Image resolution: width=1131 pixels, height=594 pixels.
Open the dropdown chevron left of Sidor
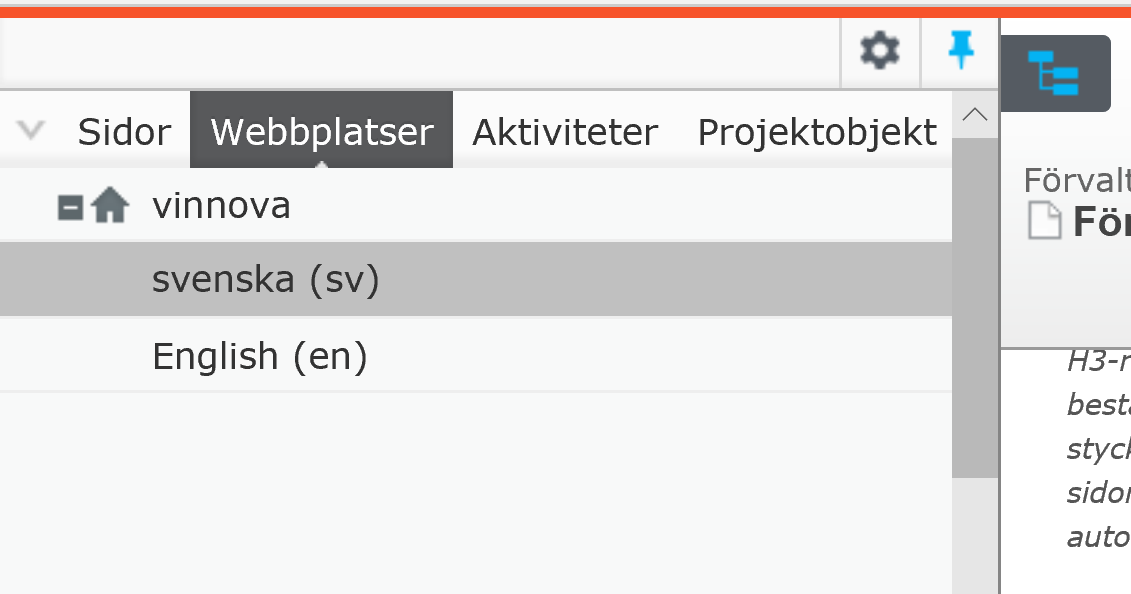[x=30, y=130]
